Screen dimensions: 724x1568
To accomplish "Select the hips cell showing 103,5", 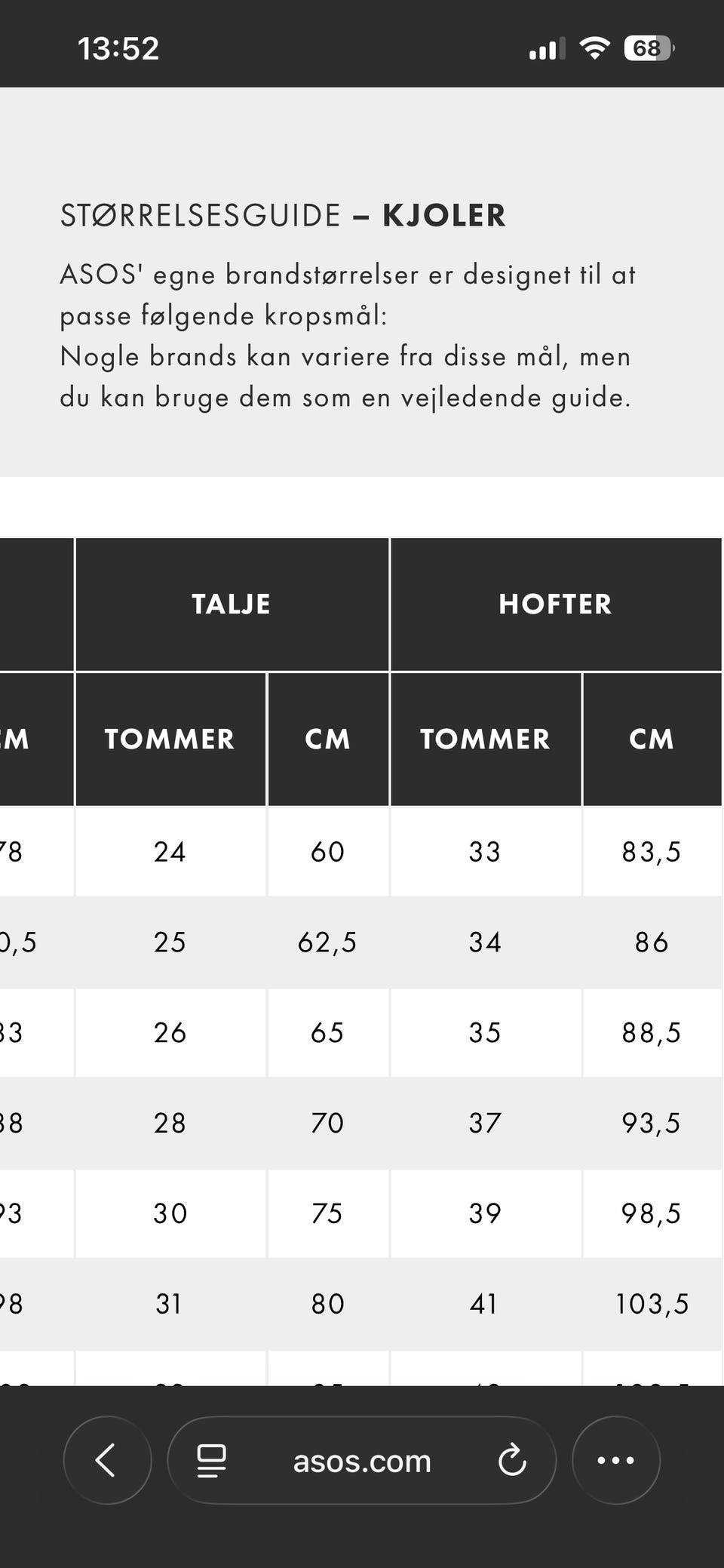I will (652, 1304).
